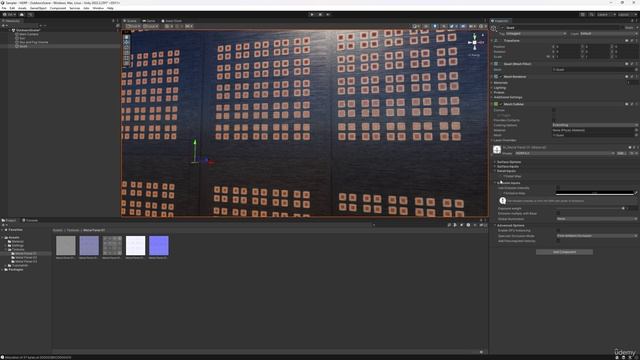Select the white texture thumbnail in Project

pos(136,246)
